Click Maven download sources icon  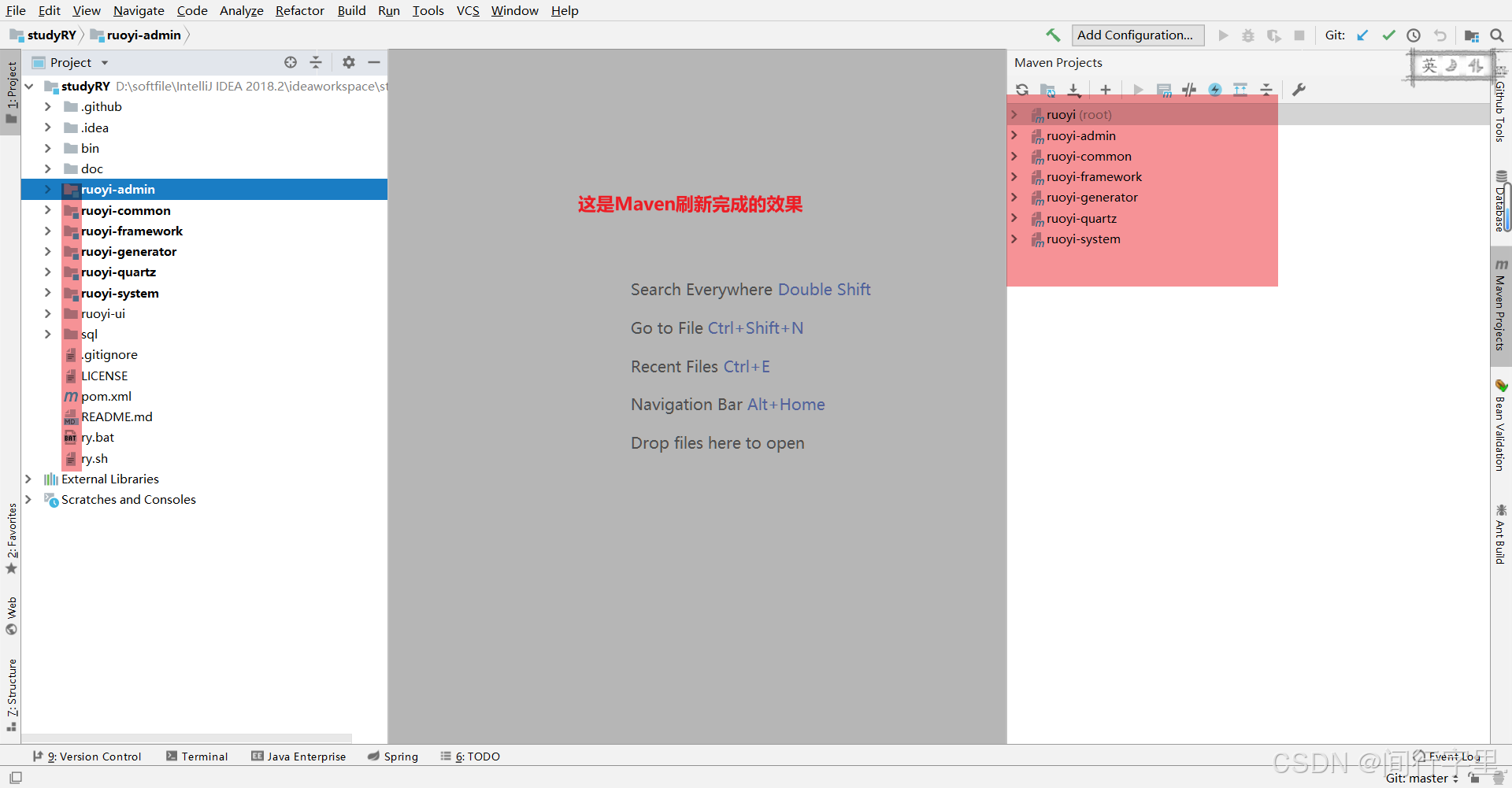click(1073, 90)
